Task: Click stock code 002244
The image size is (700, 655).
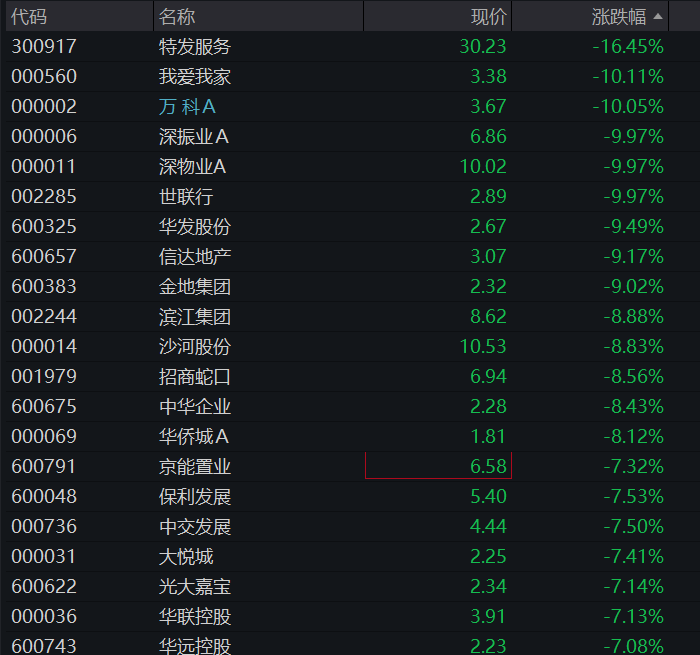Action: tap(44, 317)
